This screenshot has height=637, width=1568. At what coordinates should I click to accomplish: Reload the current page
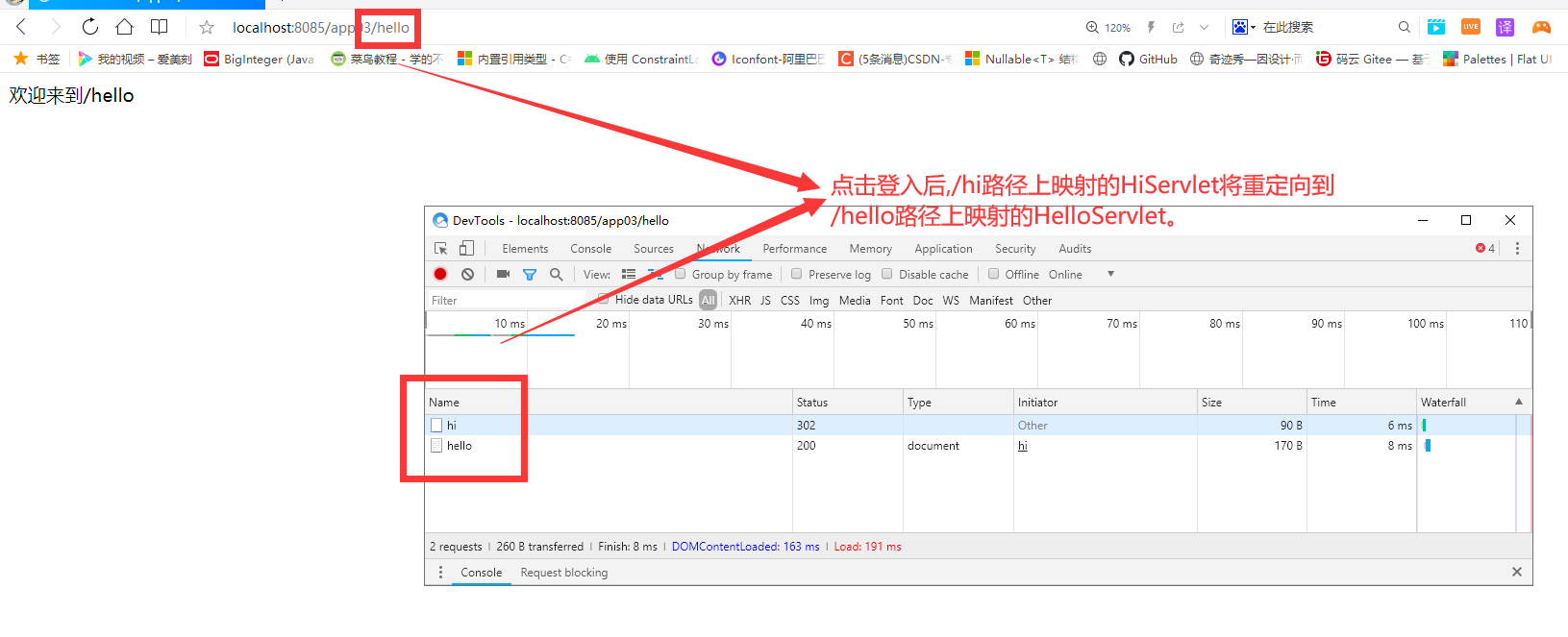89,27
